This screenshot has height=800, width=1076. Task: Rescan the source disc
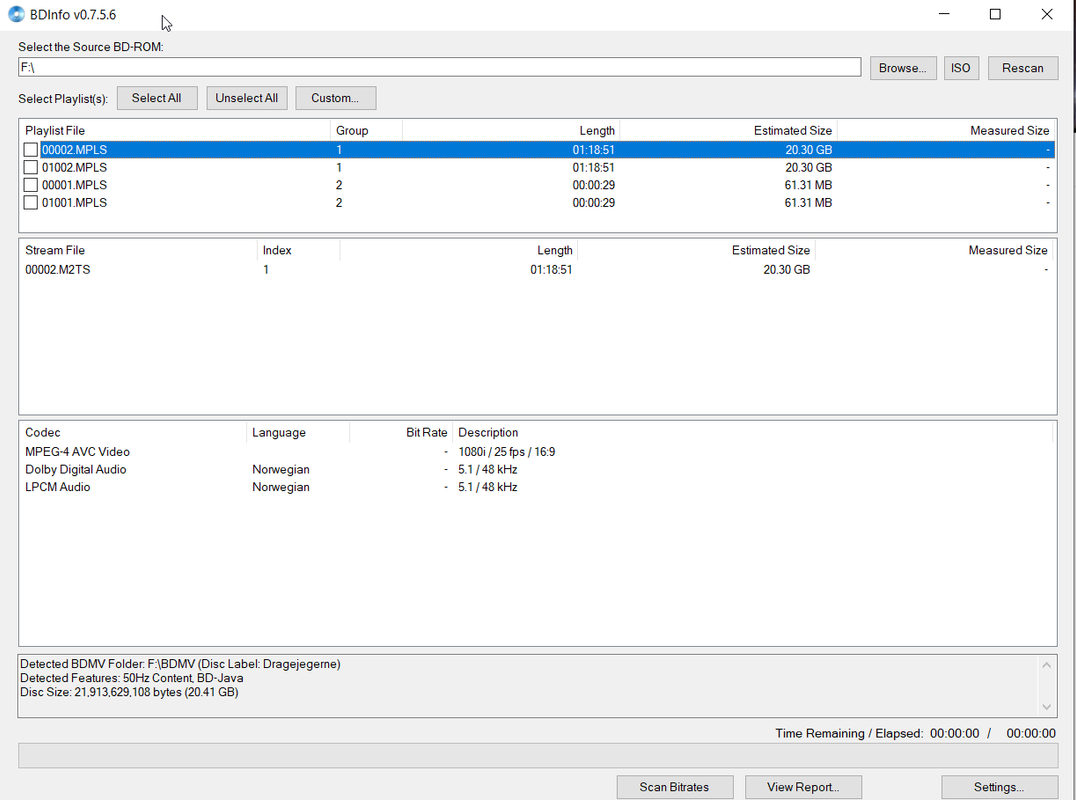tap(1022, 68)
